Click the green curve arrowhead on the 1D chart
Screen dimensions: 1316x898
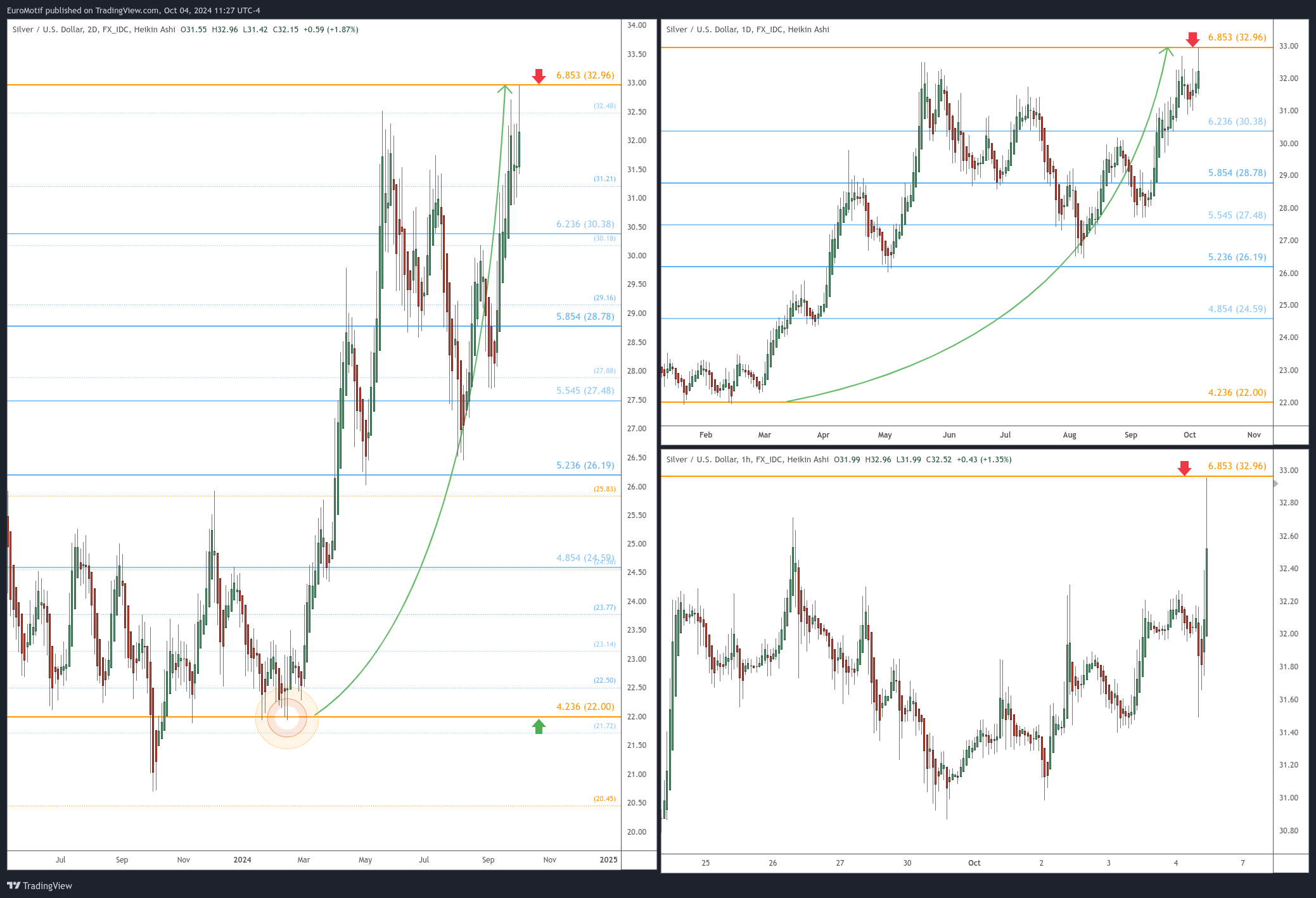coord(1166,51)
